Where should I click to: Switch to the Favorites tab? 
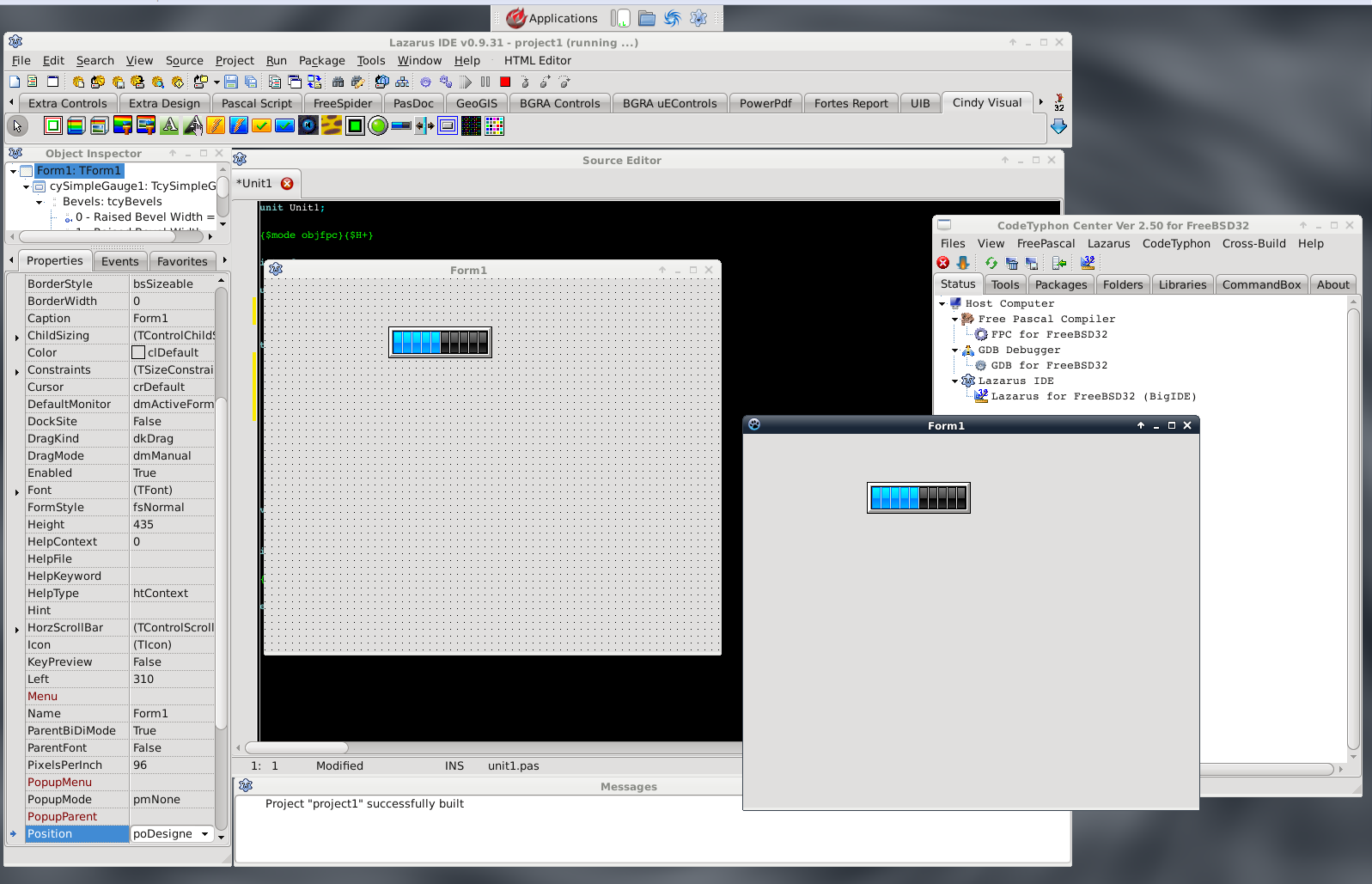(x=182, y=261)
